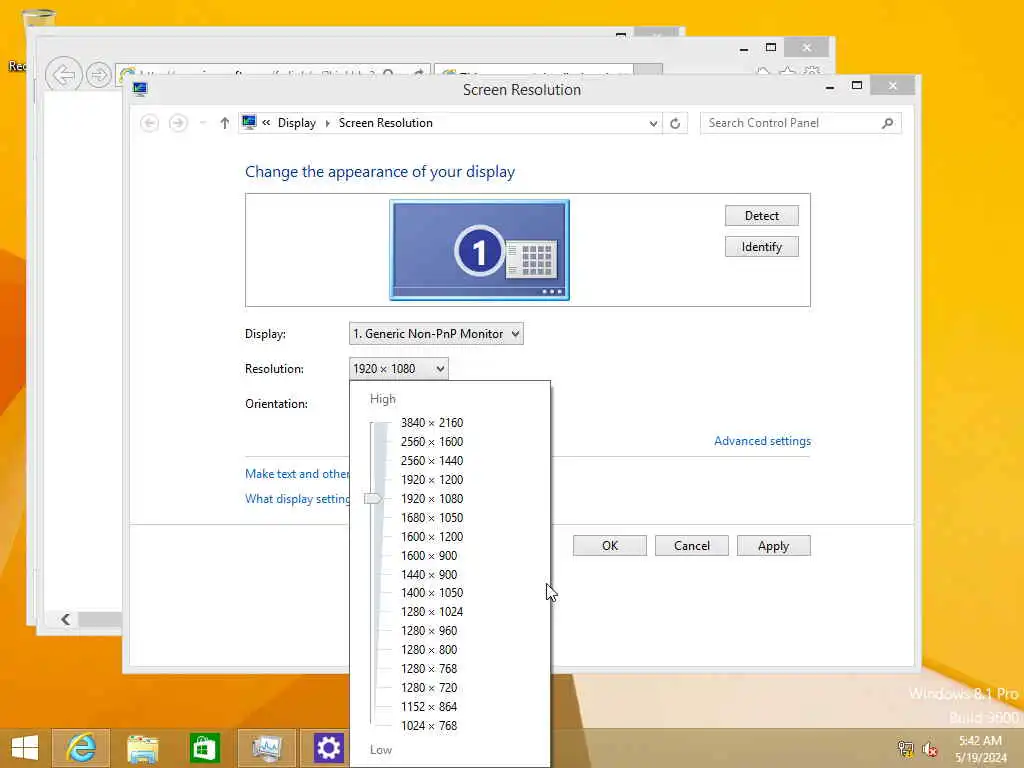Choose 1600 × 900 resolution
Image resolution: width=1024 pixels, height=768 pixels.
tap(428, 555)
